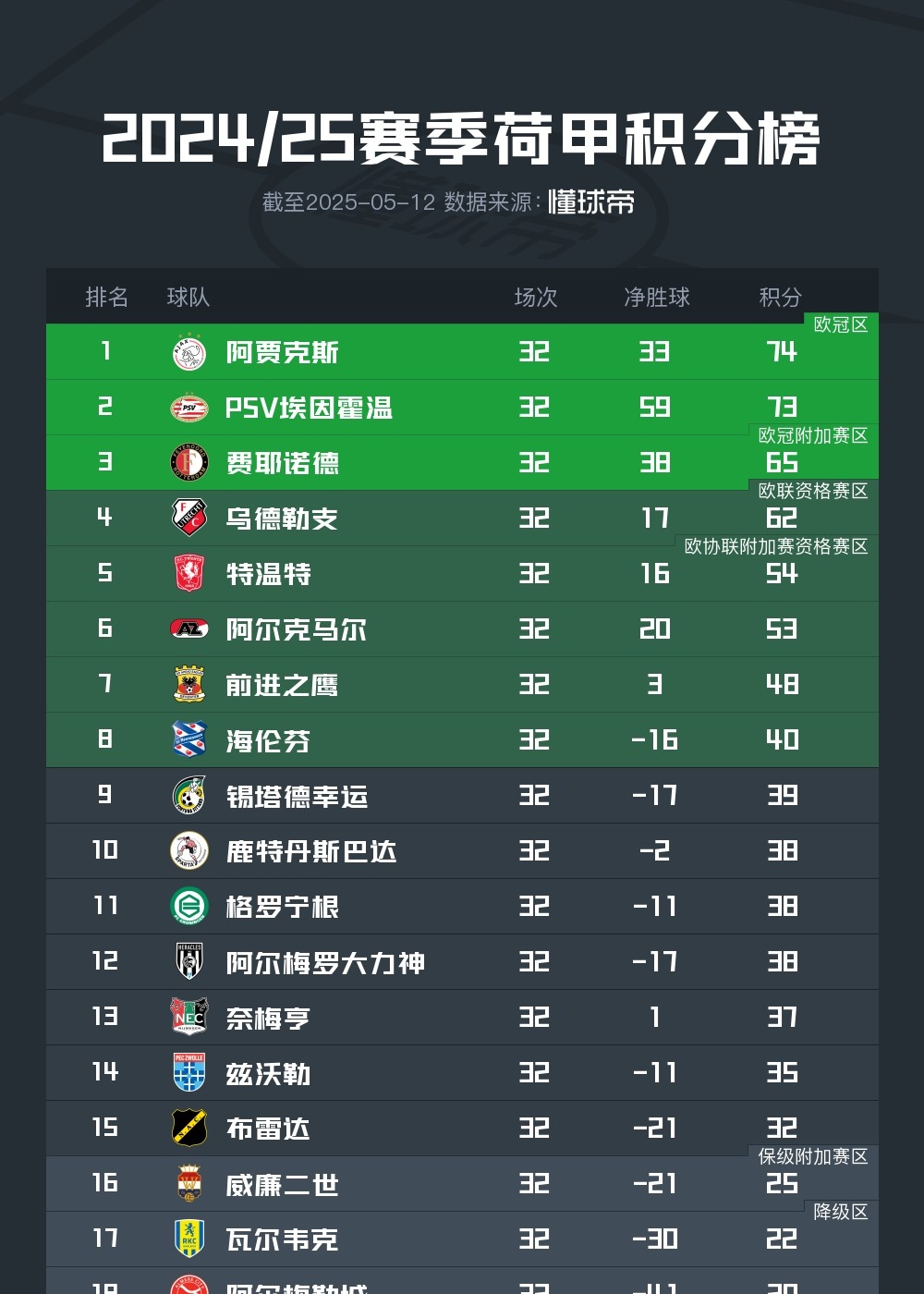This screenshot has width=924, height=1294.
Task: Click the Heerenveen club badge
Action: (x=189, y=739)
